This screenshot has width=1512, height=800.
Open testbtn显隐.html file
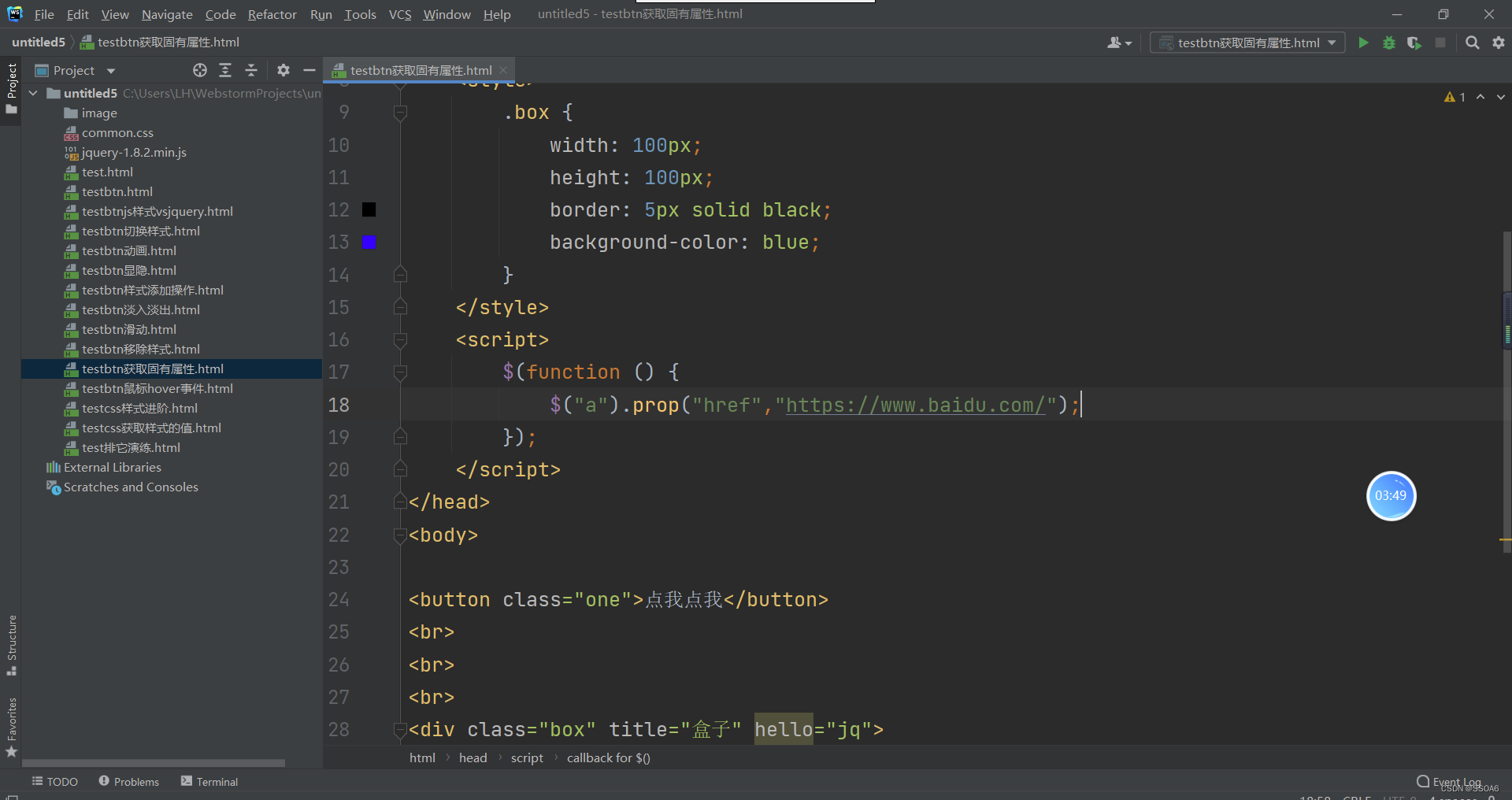[x=129, y=270]
